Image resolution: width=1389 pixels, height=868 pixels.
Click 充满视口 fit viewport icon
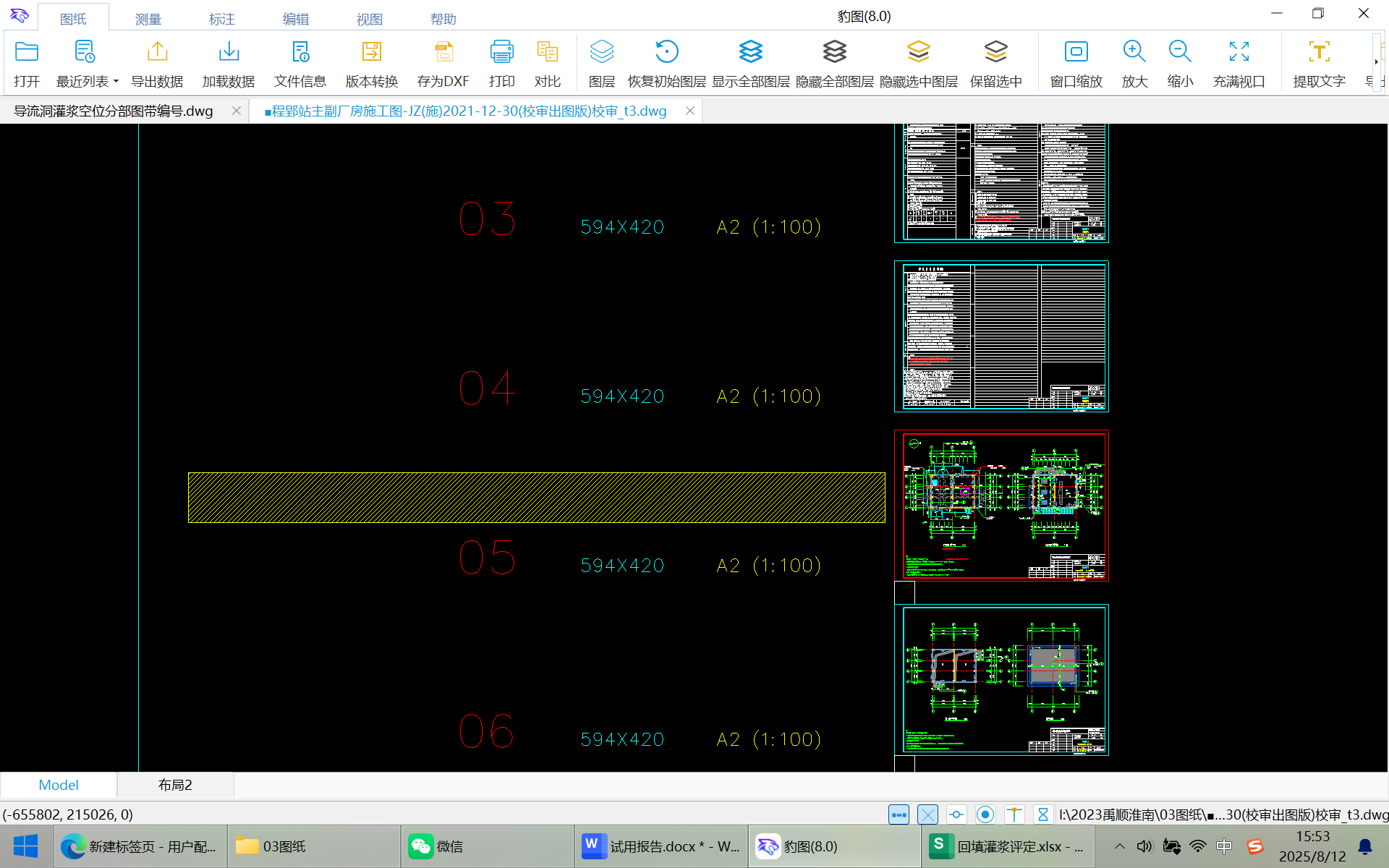click(x=1239, y=52)
